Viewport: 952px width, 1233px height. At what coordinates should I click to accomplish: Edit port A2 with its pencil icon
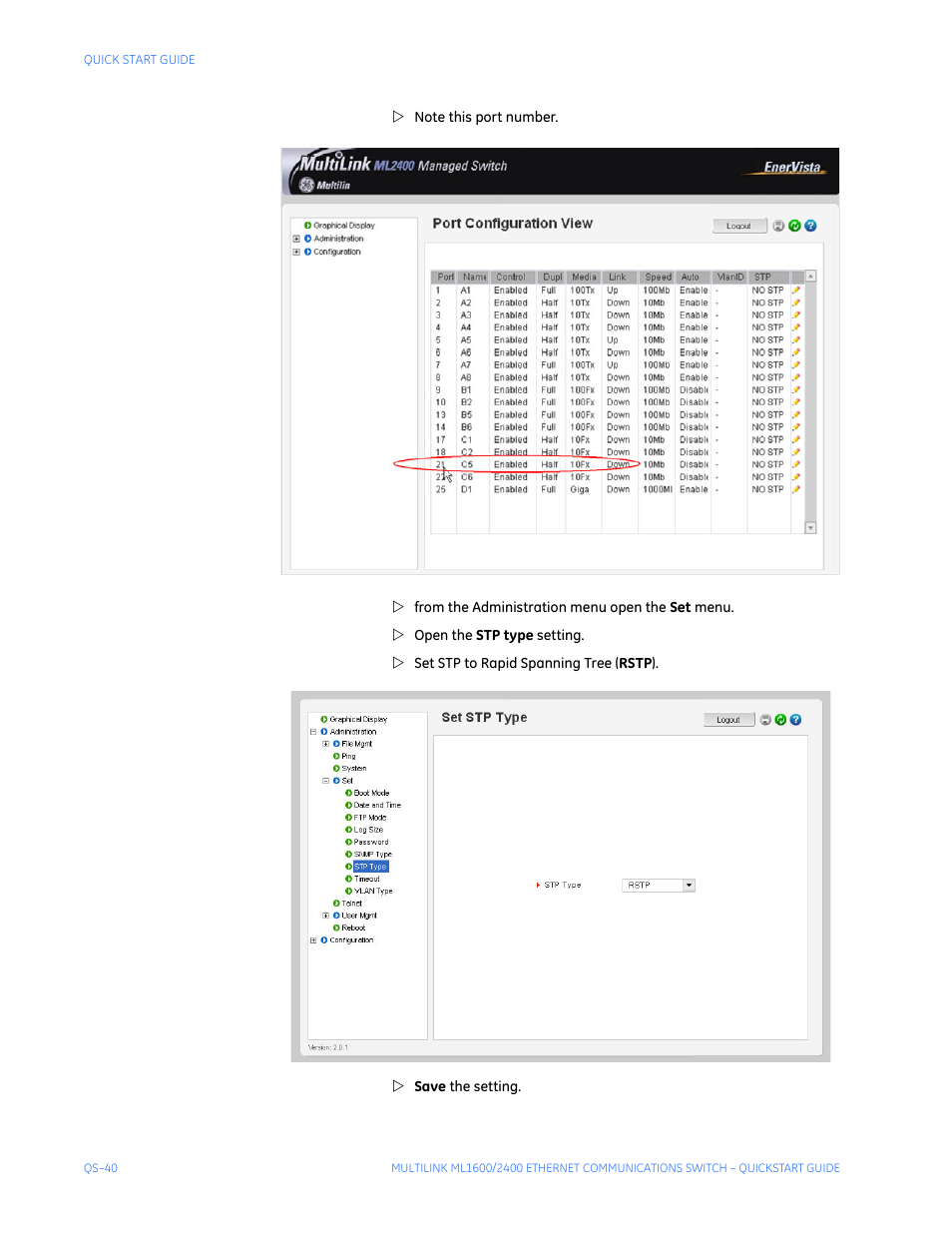pyautogui.click(x=796, y=303)
